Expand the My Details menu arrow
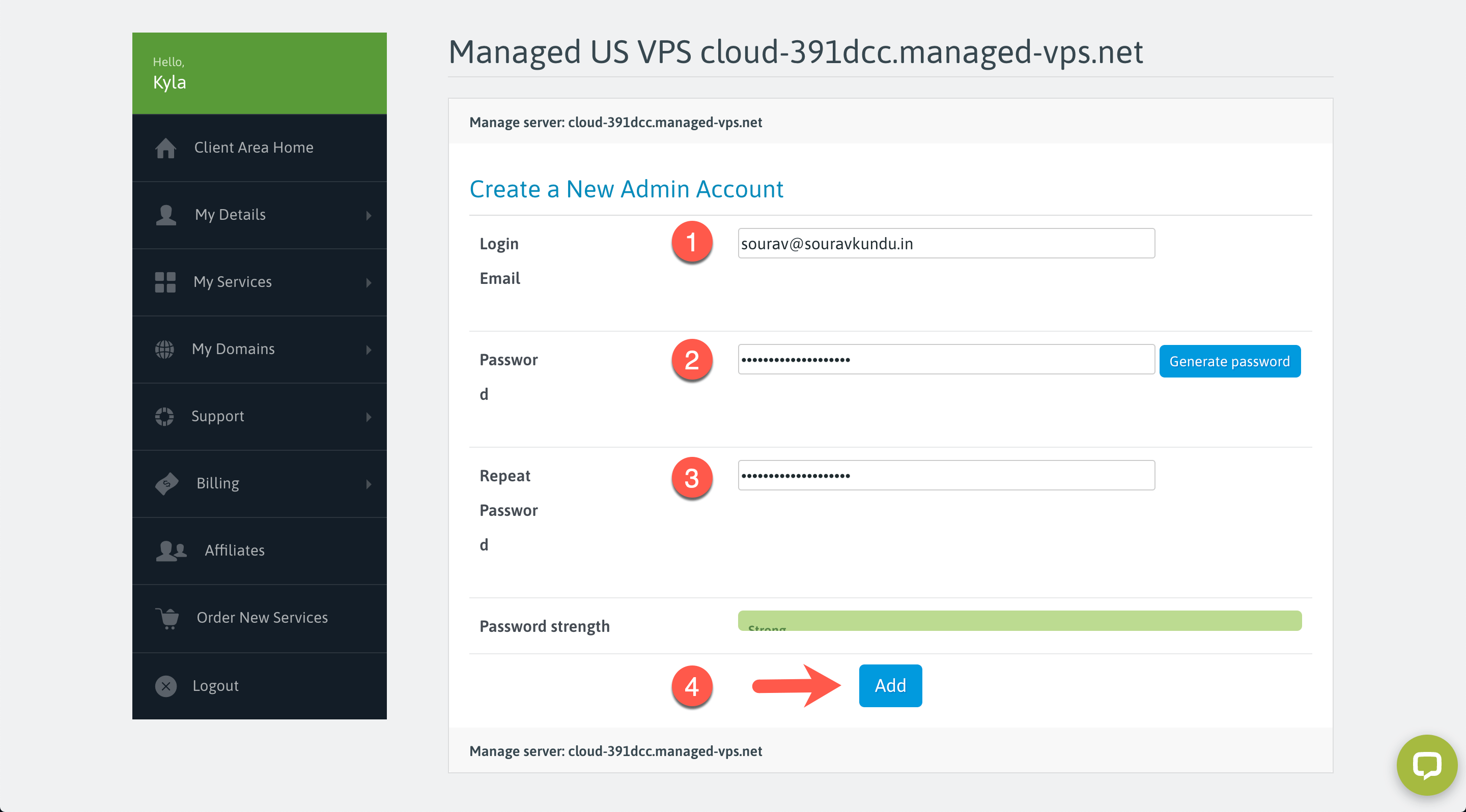 (371, 214)
